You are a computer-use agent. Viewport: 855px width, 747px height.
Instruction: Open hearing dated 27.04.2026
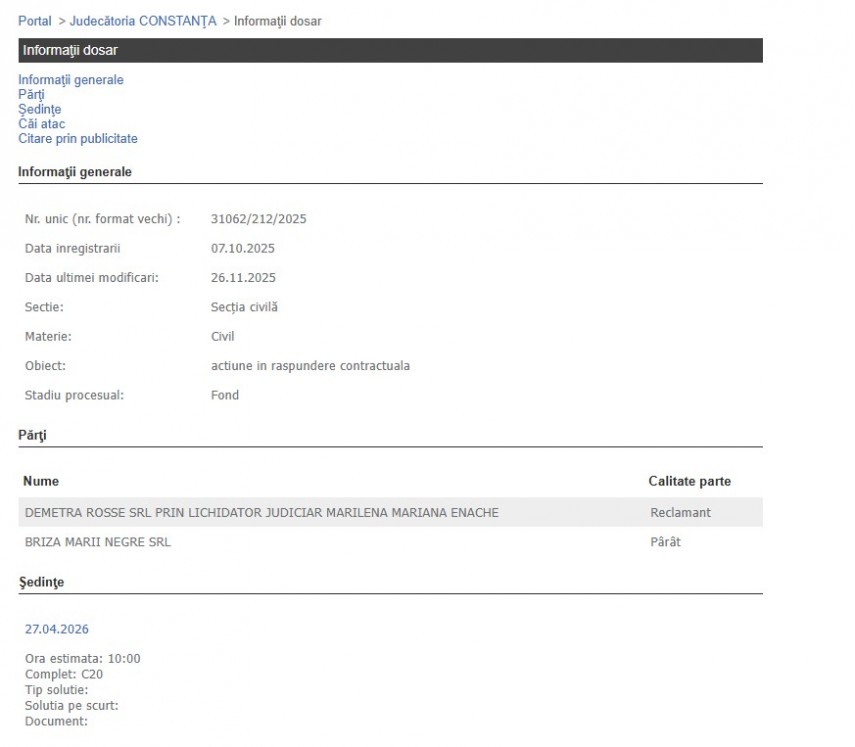tap(56, 629)
